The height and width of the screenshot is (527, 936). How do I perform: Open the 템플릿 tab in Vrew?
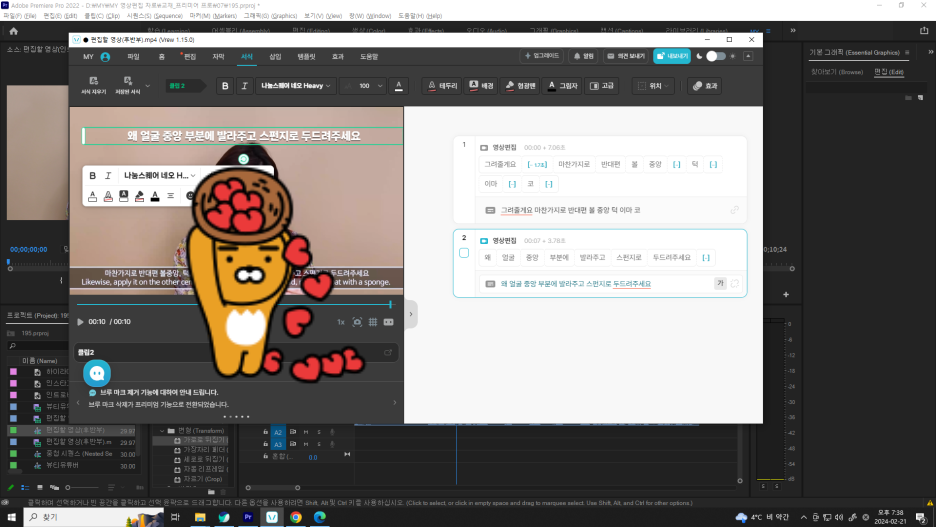(306, 57)
